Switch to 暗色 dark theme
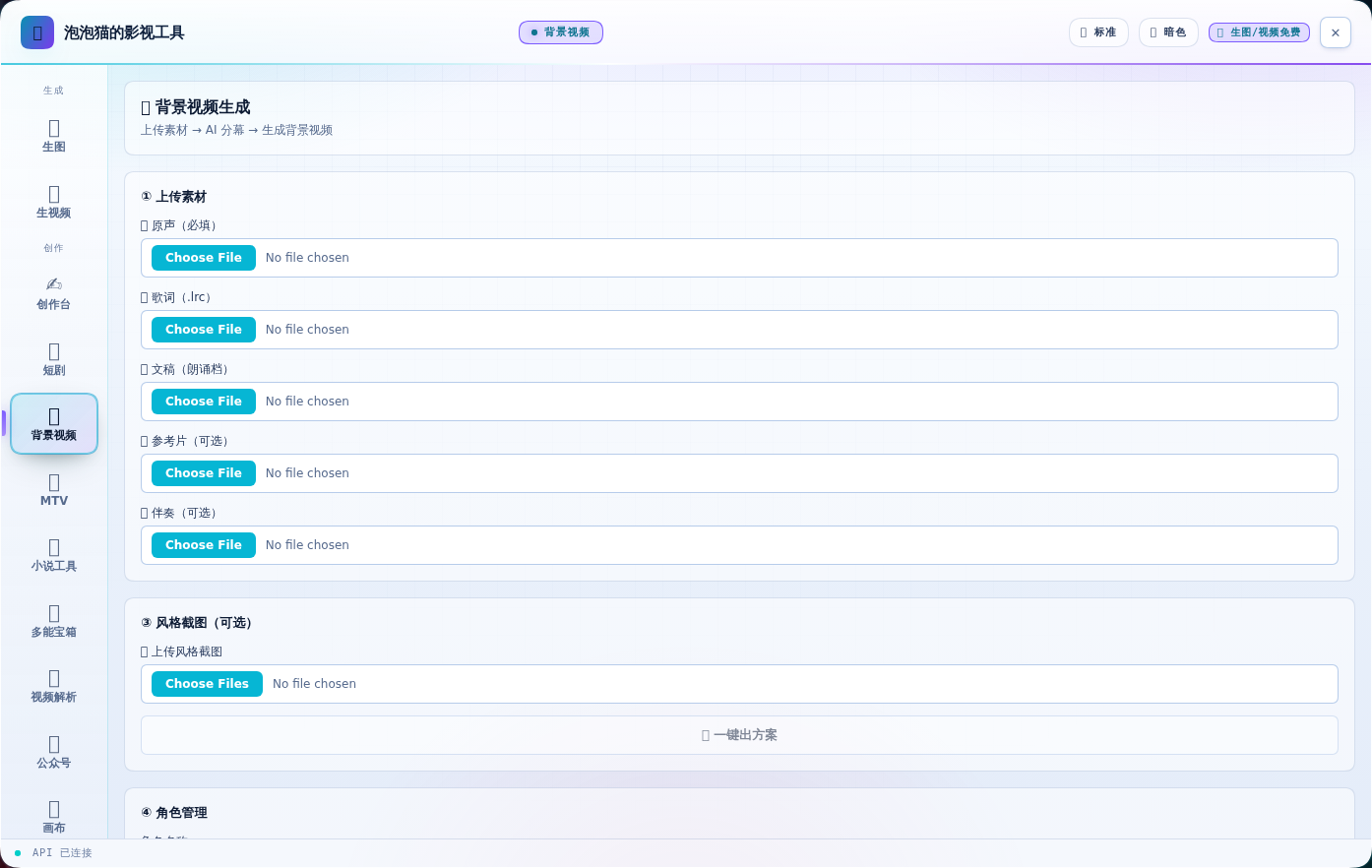This screenshot has width=1372, height=868. point(1168,32)
